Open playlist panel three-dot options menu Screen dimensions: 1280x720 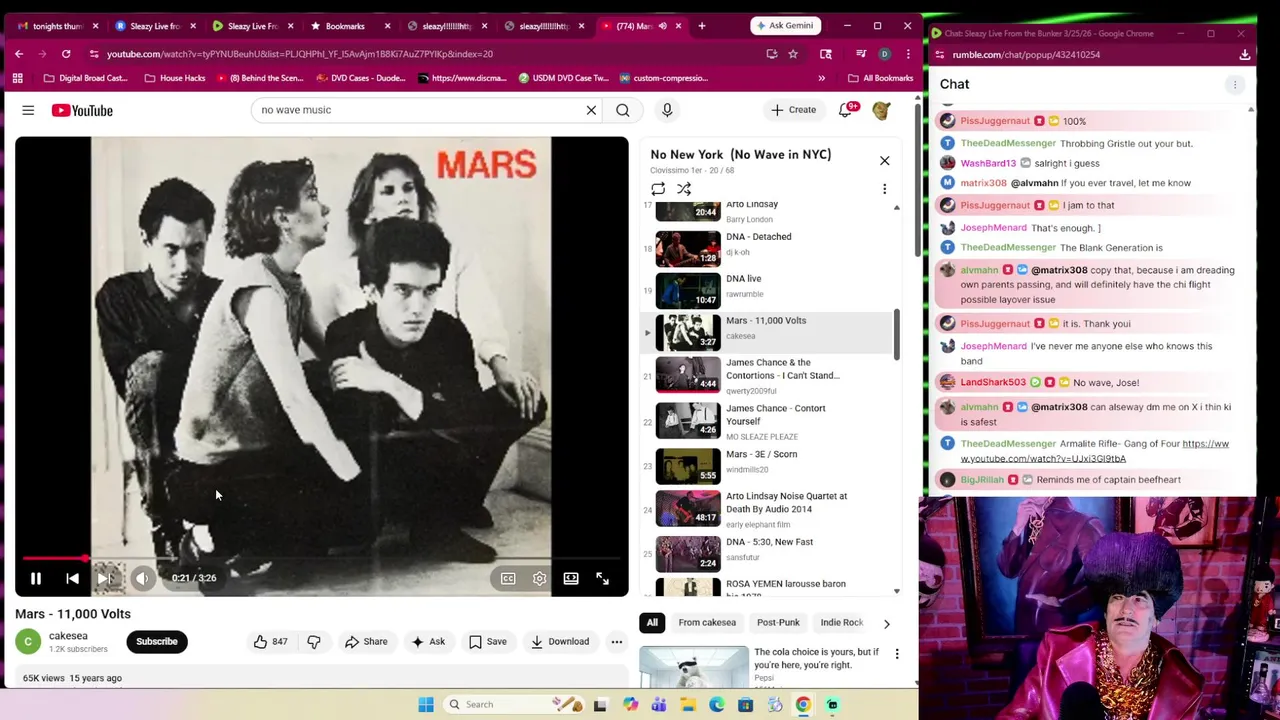884,189
